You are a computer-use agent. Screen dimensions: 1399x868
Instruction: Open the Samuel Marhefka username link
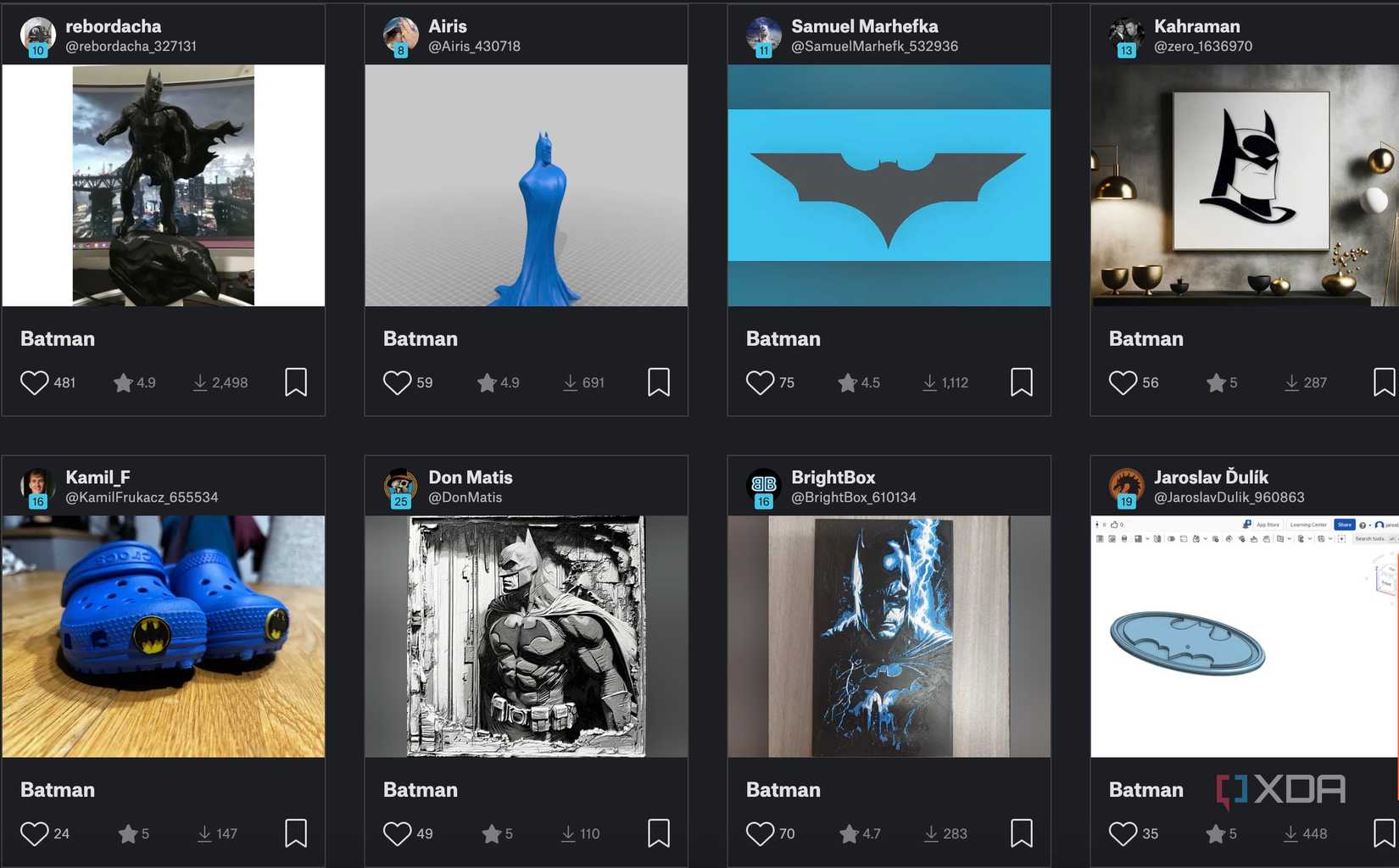click(x=865, y=26)
